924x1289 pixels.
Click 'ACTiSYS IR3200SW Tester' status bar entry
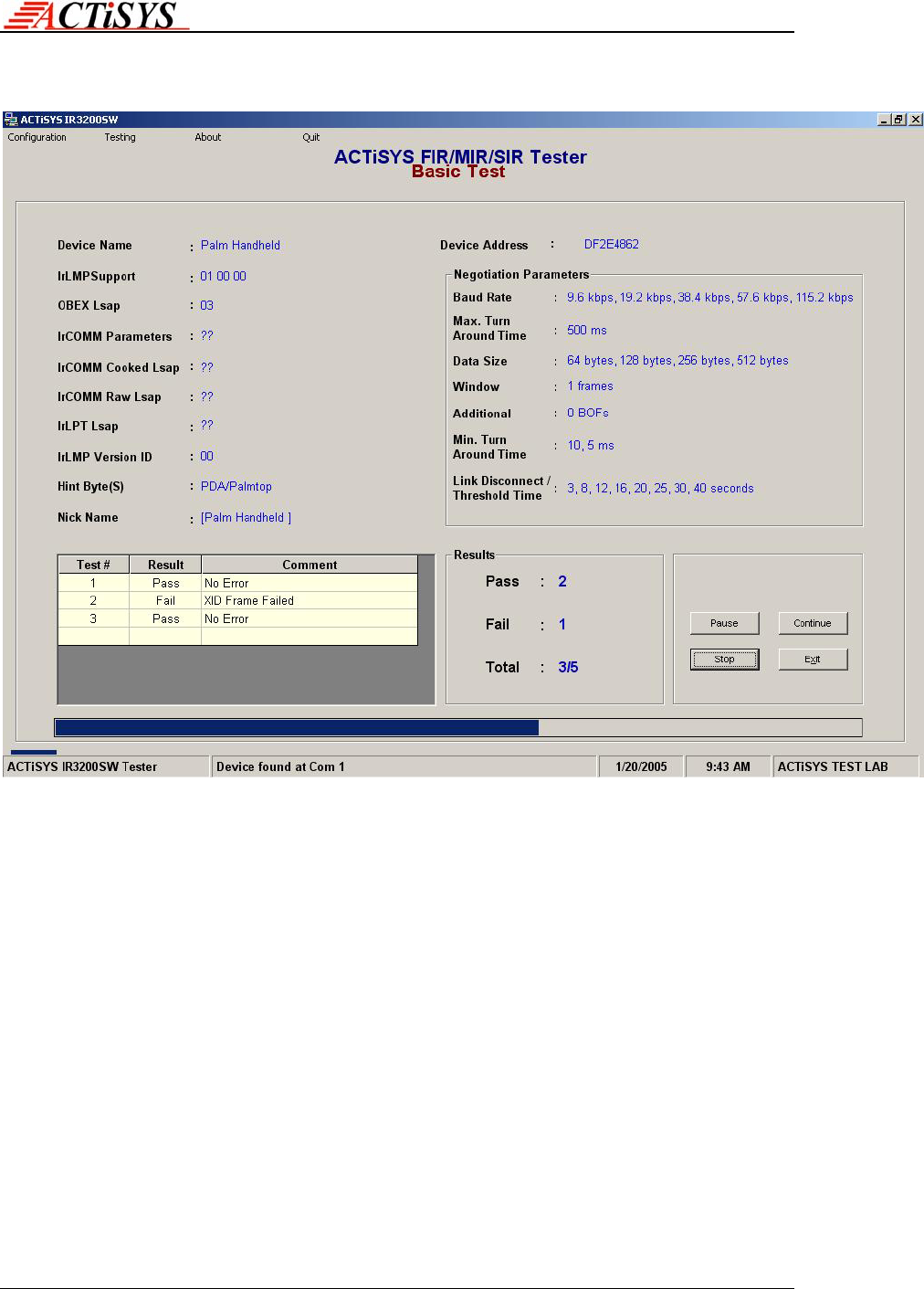(x=106, y=766)
